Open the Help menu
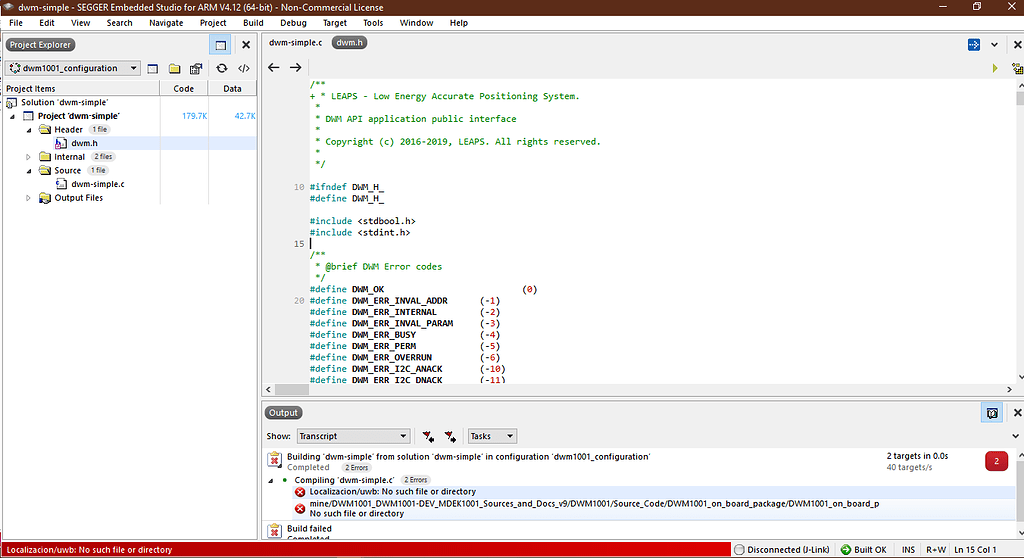The image size is (1024, 558). [x=458, y=23]
